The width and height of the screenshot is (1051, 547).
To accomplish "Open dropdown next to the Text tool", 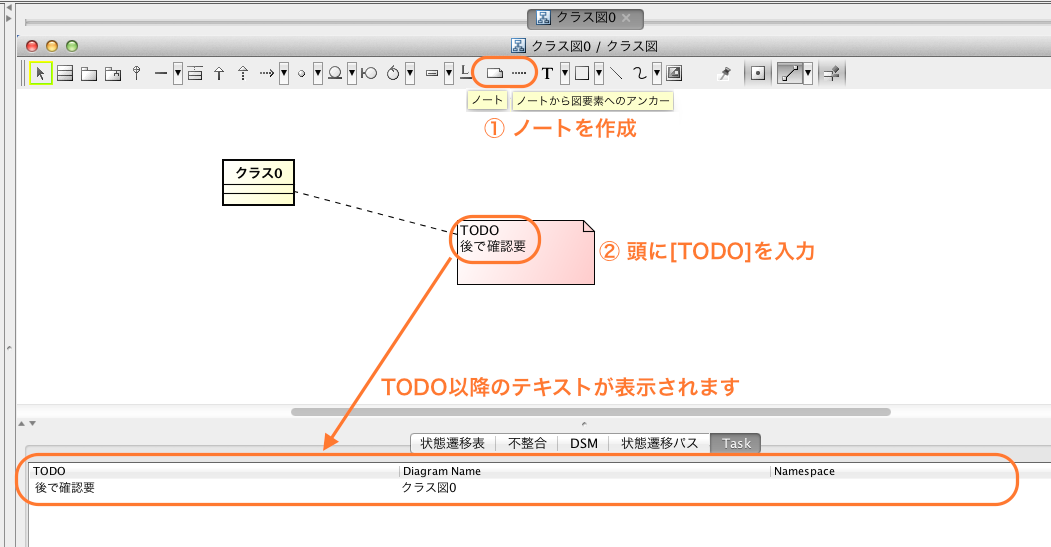I will (x=564, y=73).
